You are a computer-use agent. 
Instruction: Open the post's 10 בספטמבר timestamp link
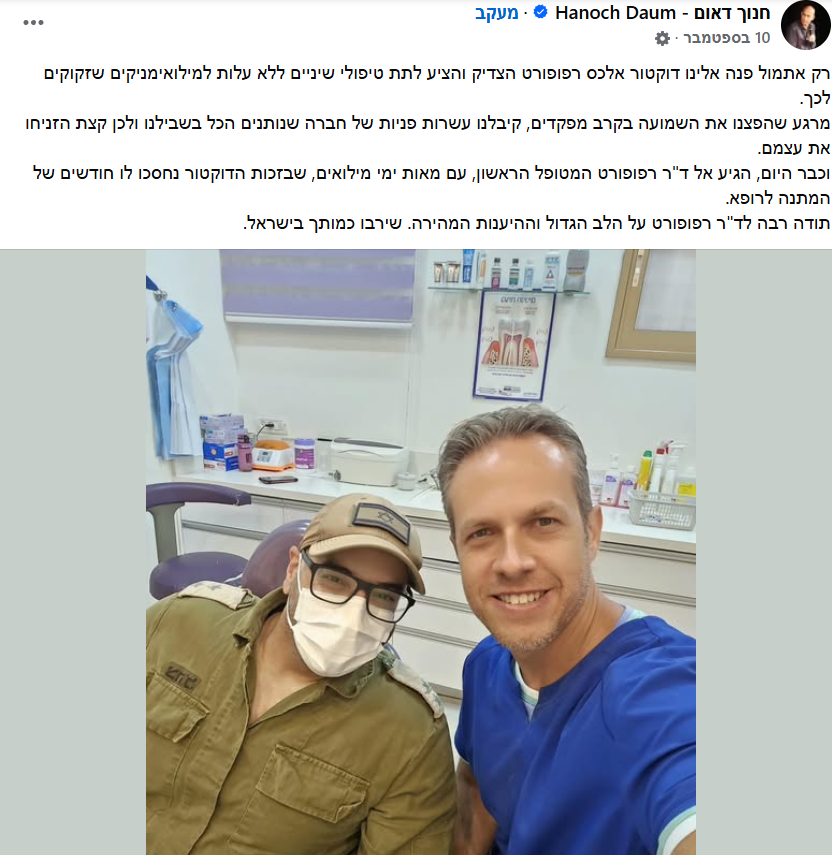point(727,38)
